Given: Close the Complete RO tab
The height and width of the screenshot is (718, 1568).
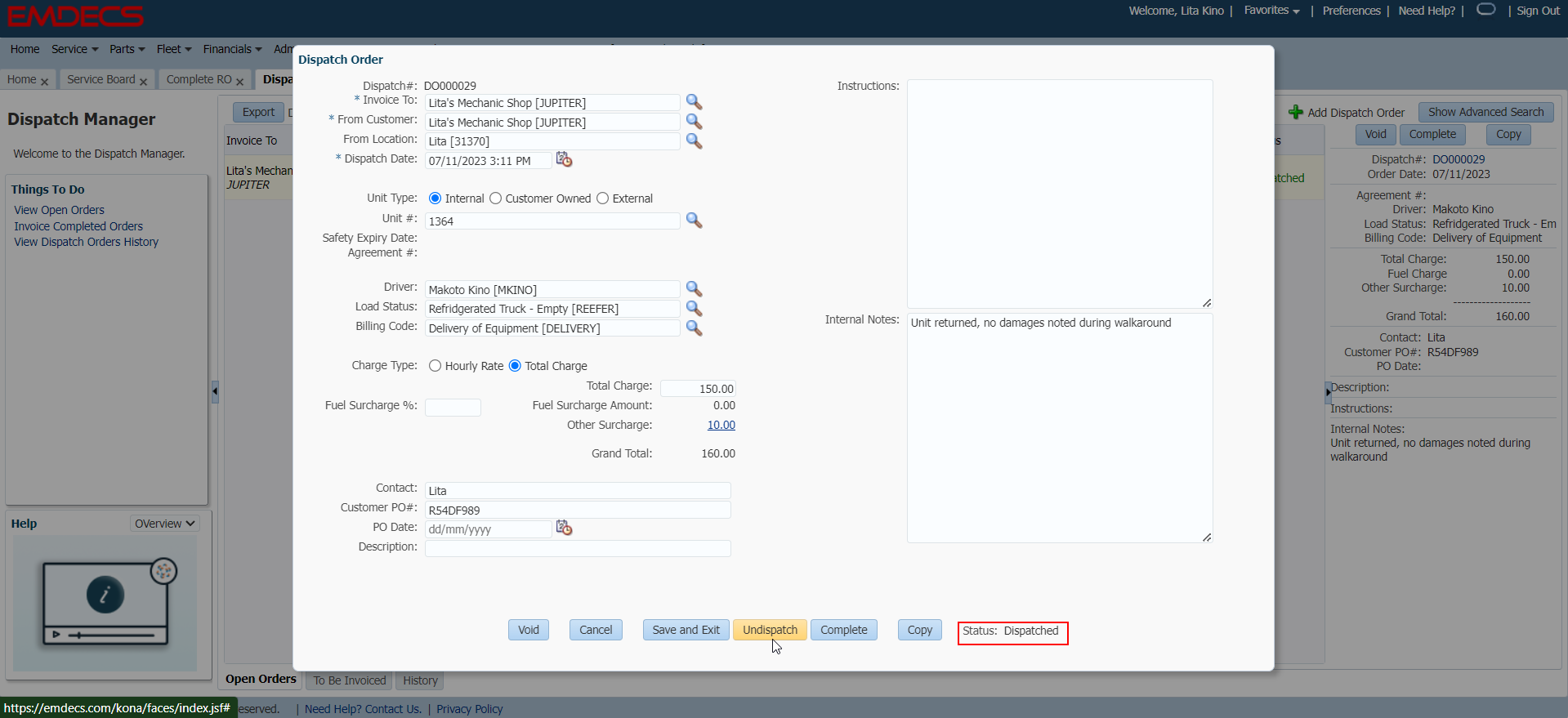Looking at the screenshot, I should 239,82.
